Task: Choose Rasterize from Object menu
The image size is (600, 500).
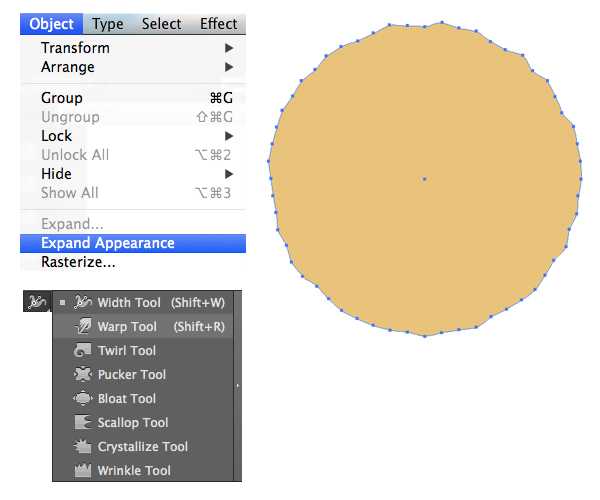Action: (78, 262)
